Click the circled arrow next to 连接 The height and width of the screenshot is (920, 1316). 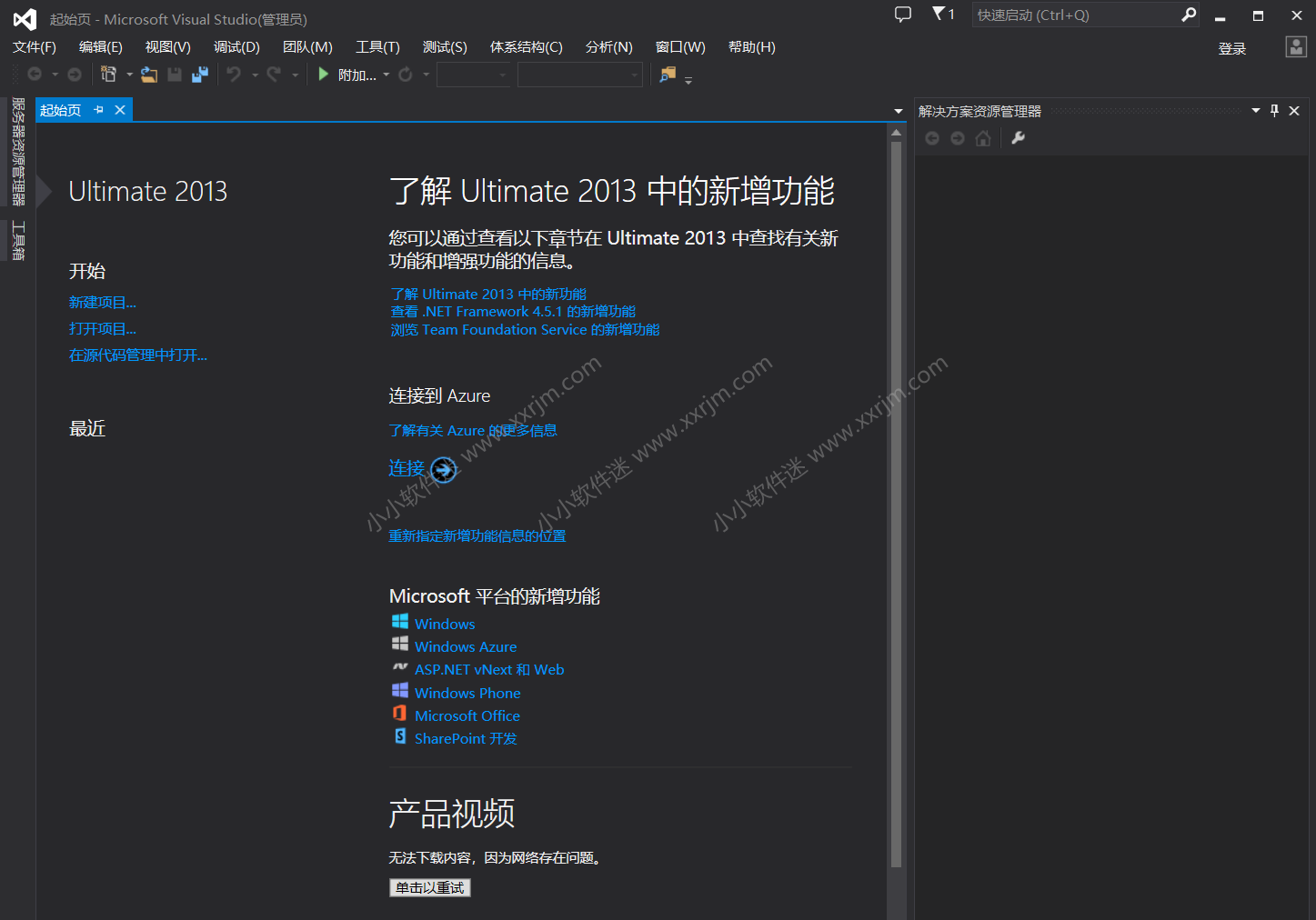click(x=443, y=470)
